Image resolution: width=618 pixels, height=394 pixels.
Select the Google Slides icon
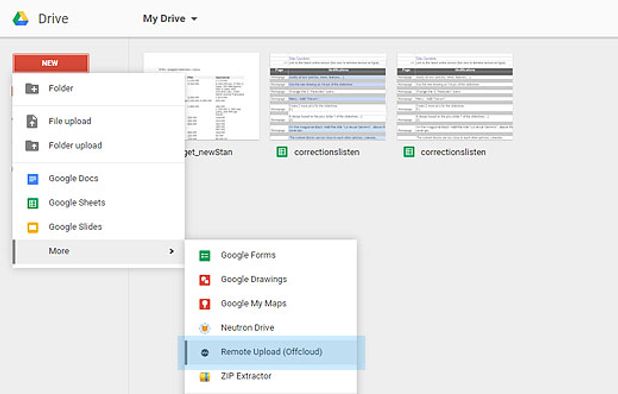coord(33,227)
